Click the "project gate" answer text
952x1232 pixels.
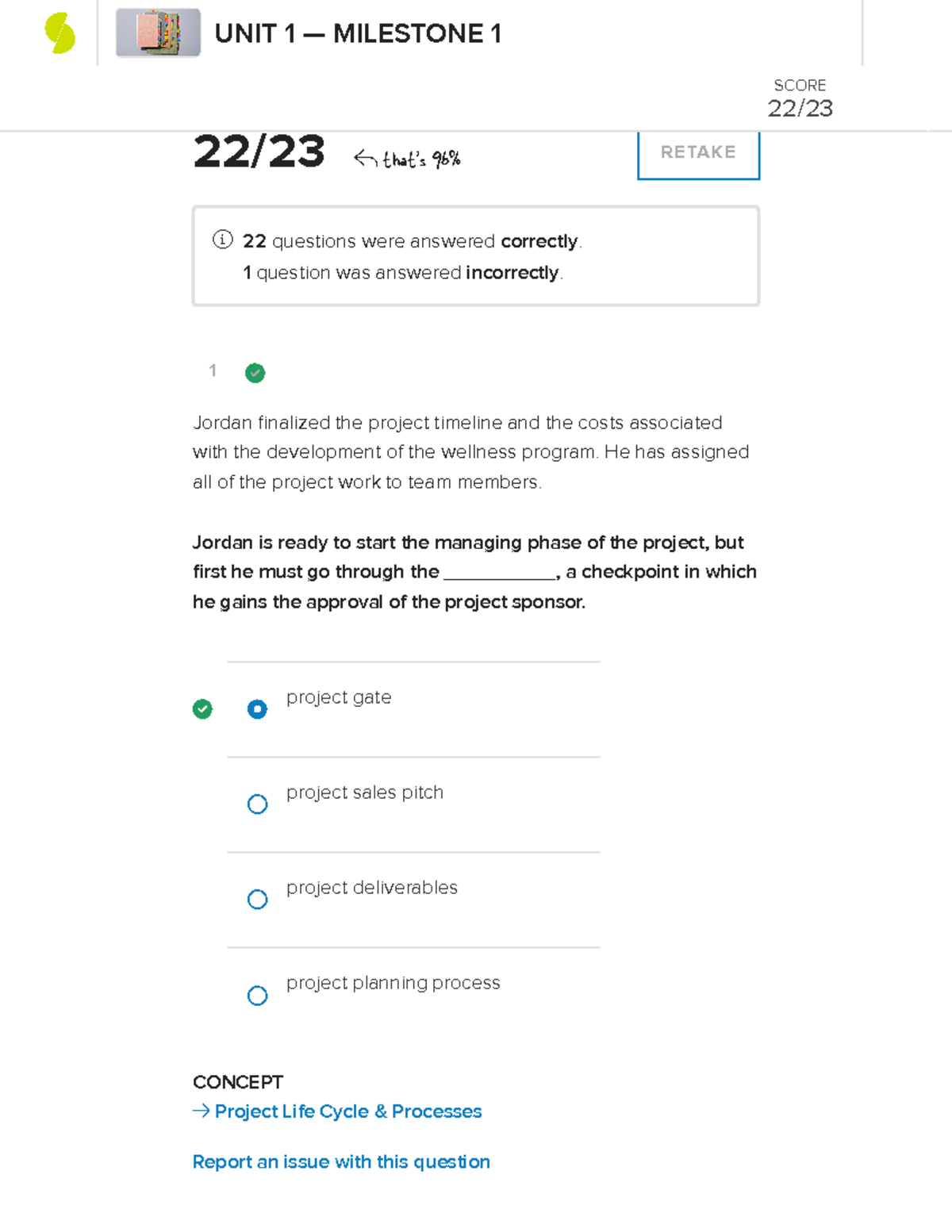tap(339, 697)
